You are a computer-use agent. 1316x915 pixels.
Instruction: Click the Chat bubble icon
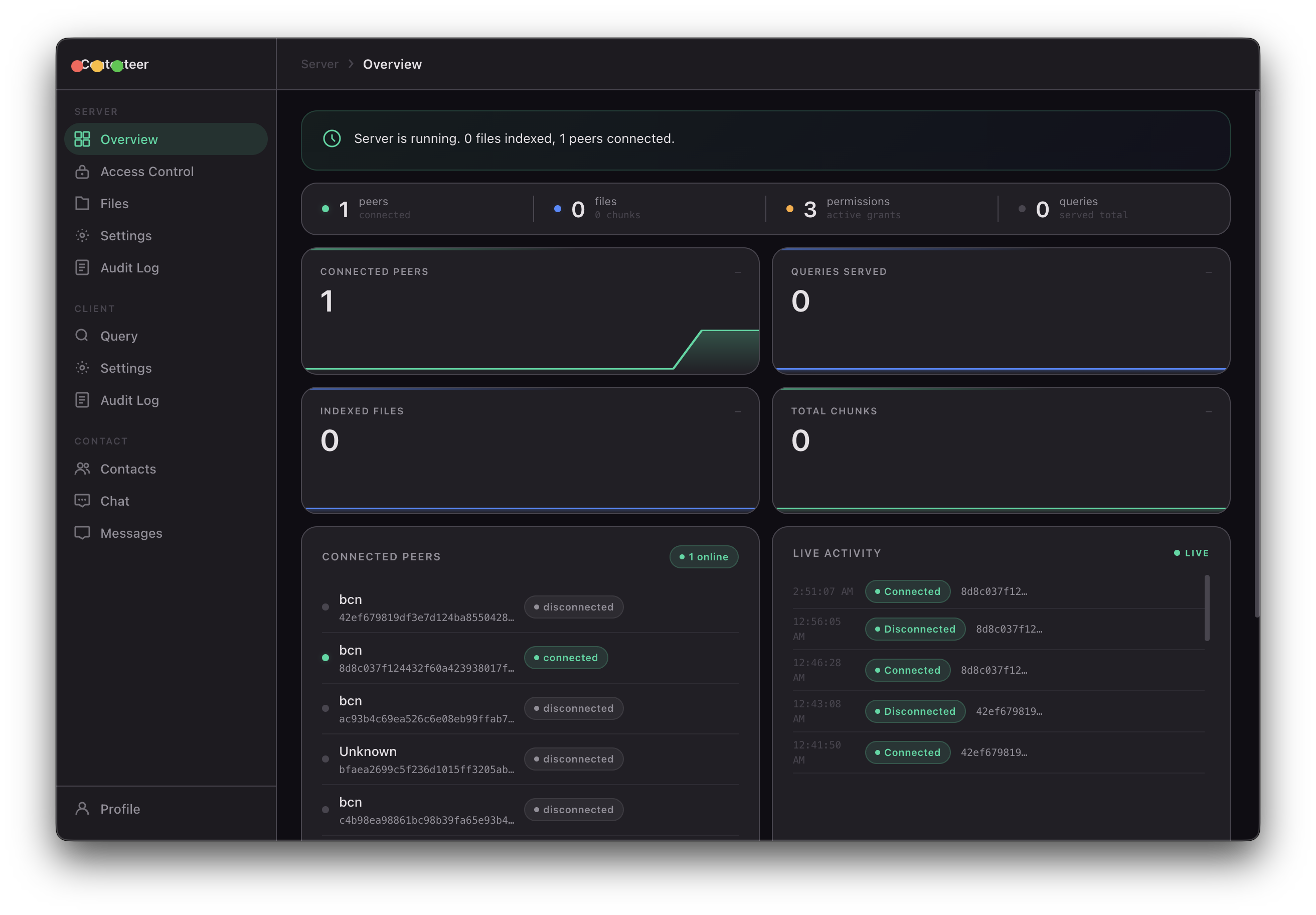(x=82, y=501)
